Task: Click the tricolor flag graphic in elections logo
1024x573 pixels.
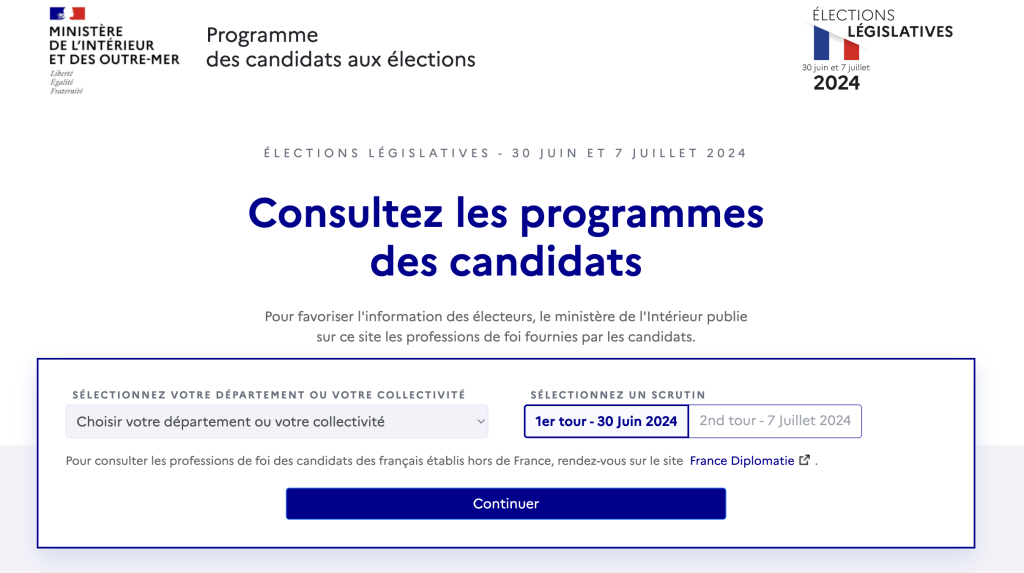Action: tap(837, 43)
